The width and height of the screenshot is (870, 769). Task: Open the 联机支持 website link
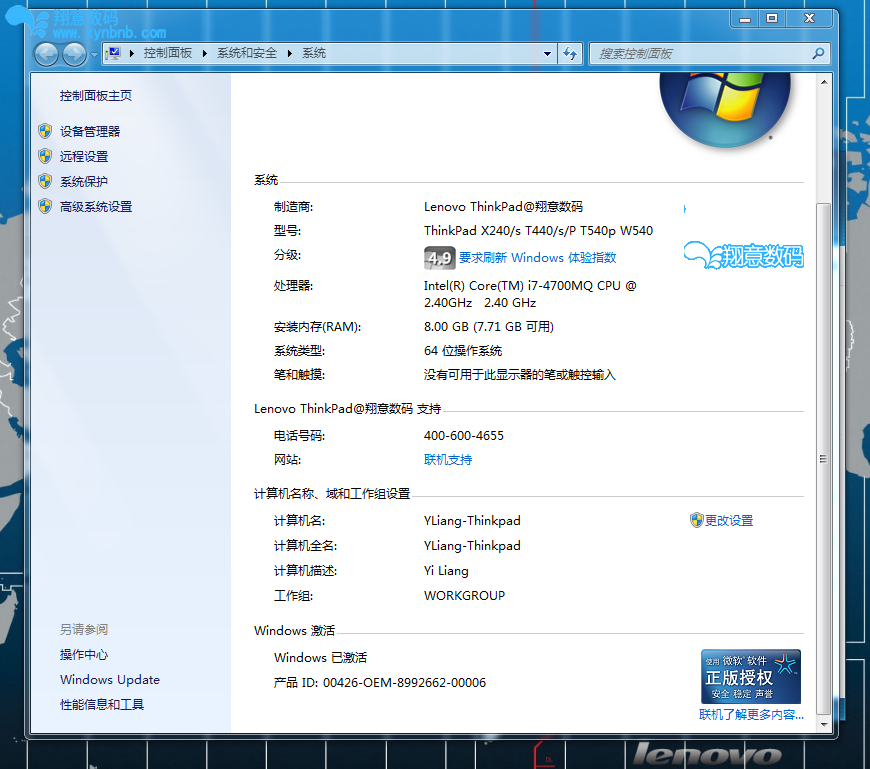coord(448,459)
